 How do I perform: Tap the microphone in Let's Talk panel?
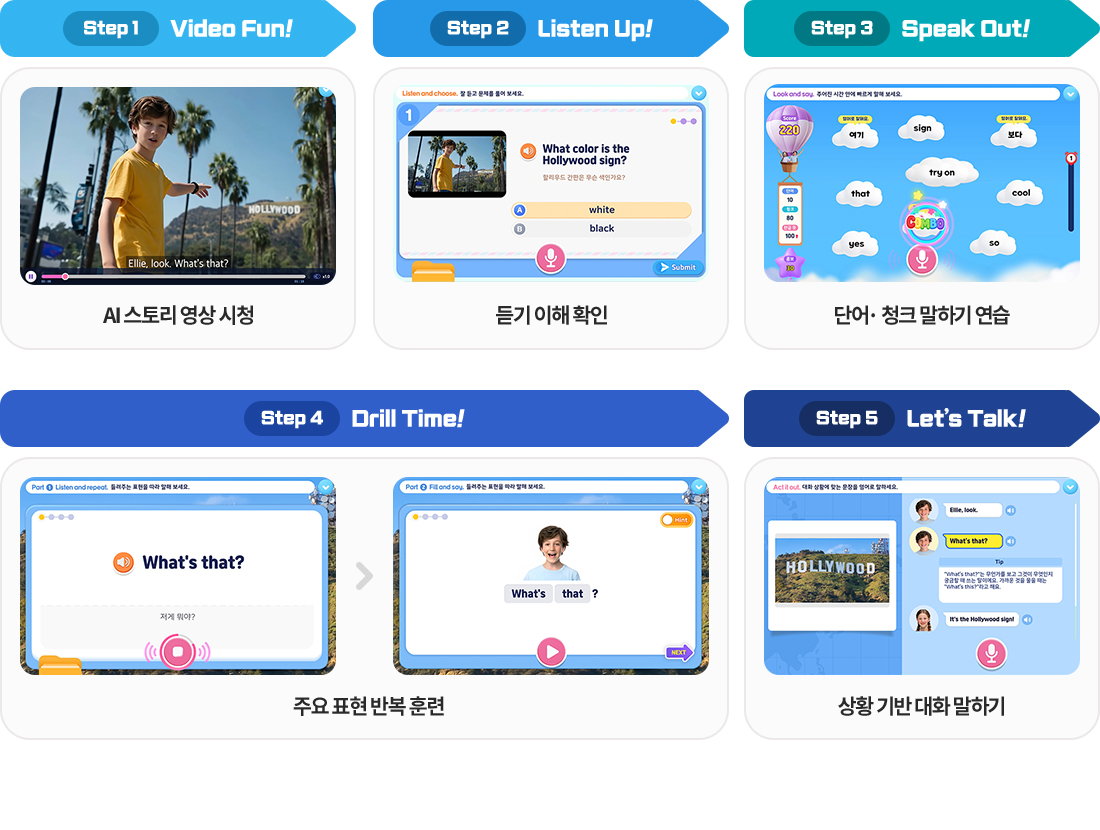point(991,654)
